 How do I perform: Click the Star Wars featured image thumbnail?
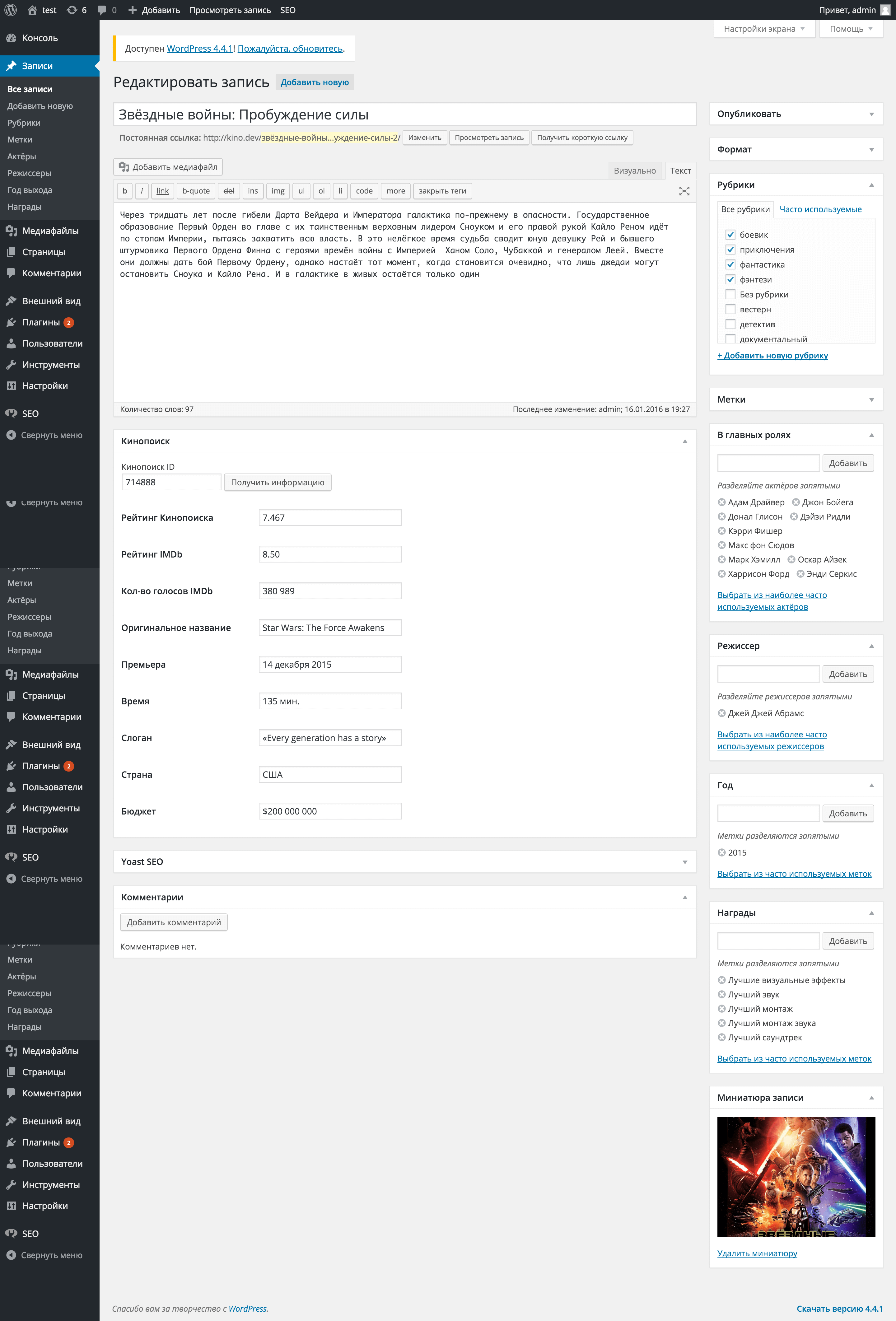pyautogui.click(x=796, y=1177)
